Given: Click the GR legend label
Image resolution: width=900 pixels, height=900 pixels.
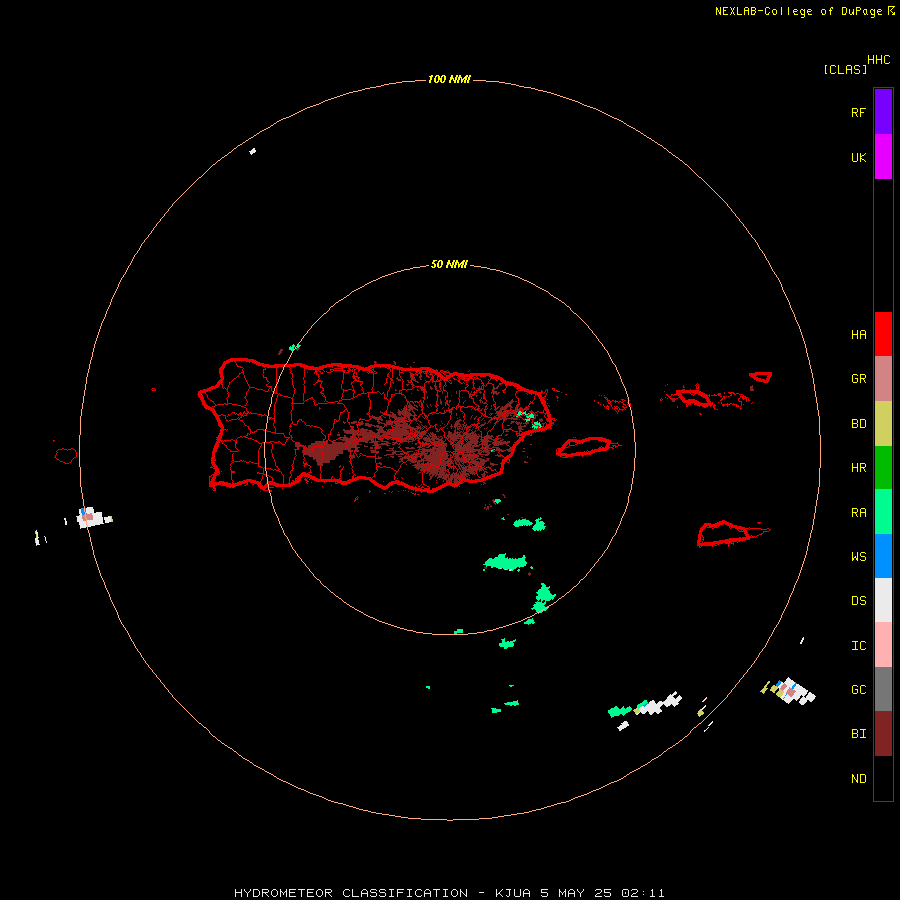Looking at the screenshot, I should pyautogui.click(x=858, y=379).
